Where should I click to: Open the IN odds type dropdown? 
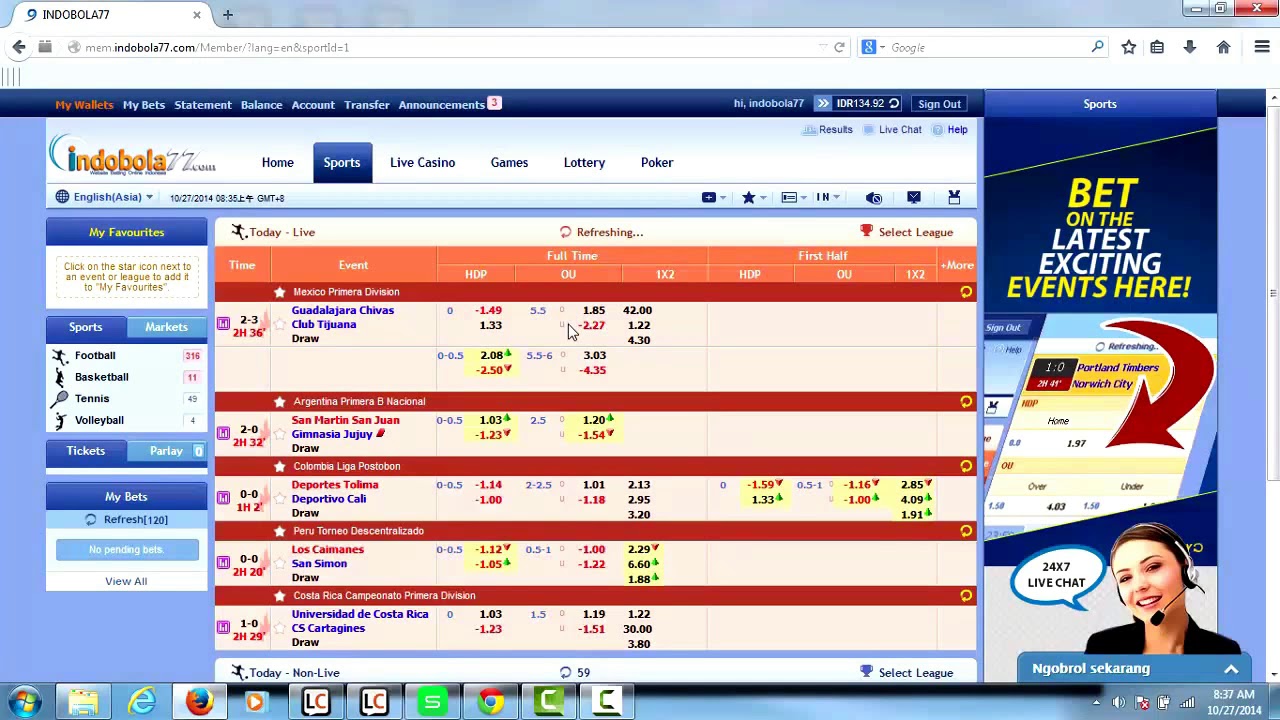(828, 198)
